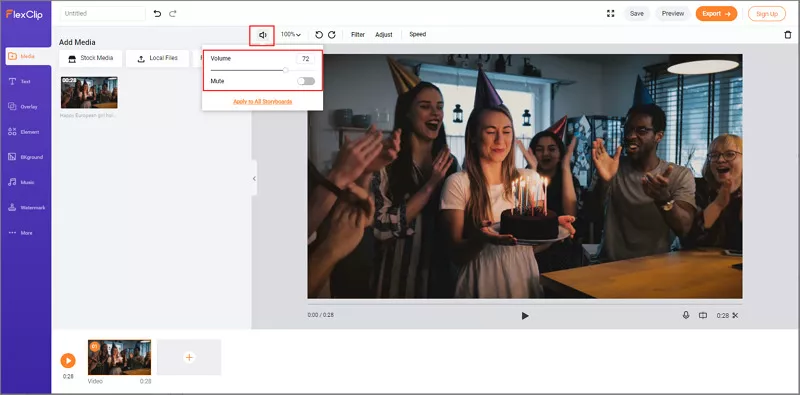Click the volume value field showing 72
The width and height of the screenshot is (800, 395).
[x=306, y=59]
